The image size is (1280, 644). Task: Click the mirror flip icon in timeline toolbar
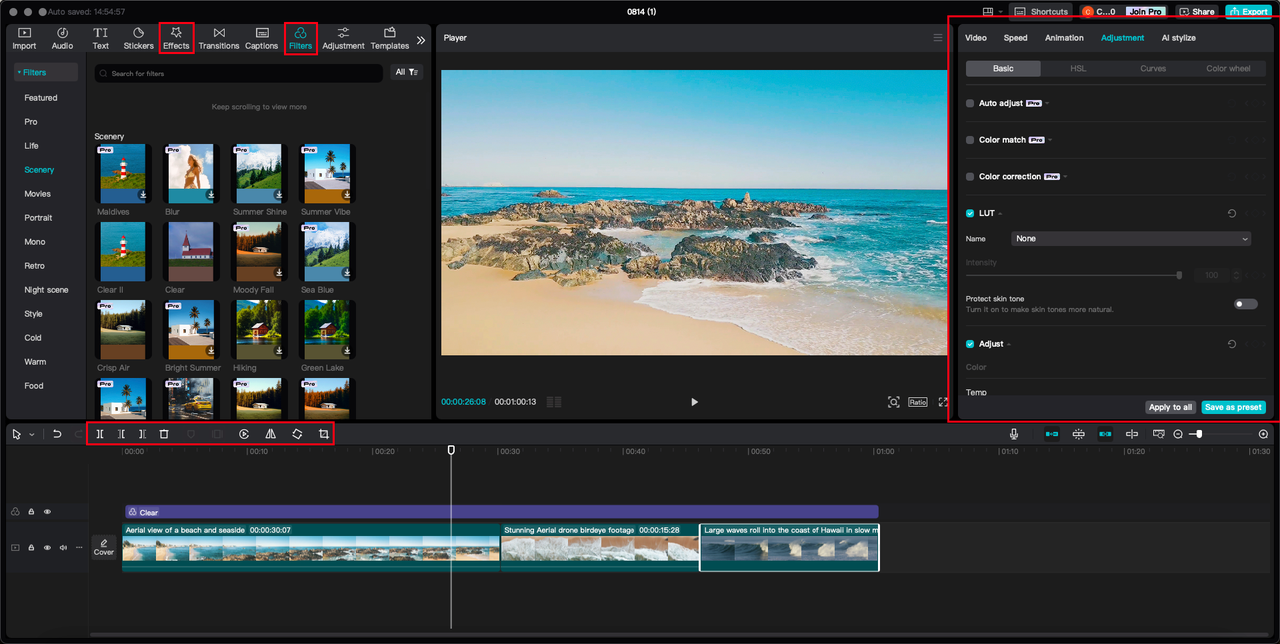click(270, 434)
